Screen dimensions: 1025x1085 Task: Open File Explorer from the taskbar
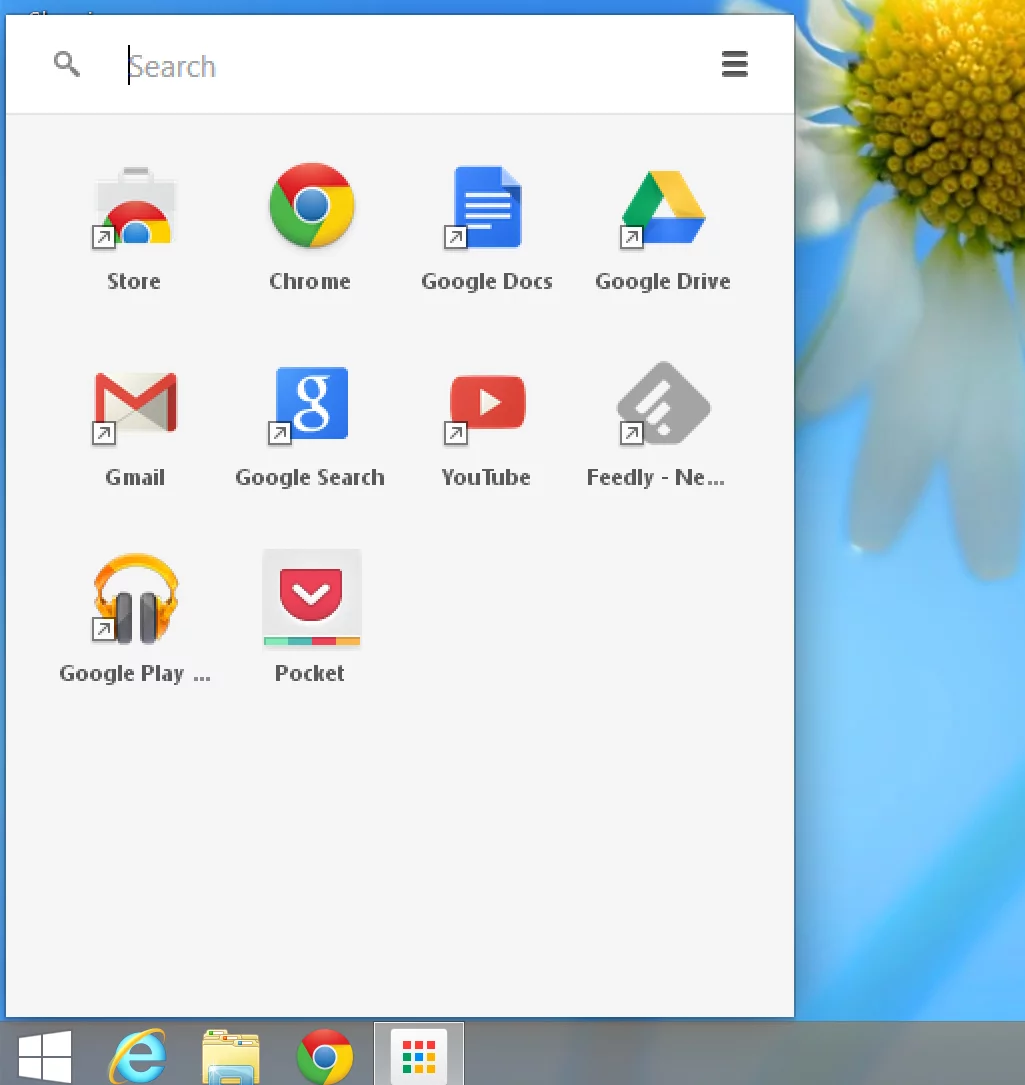229,1052
